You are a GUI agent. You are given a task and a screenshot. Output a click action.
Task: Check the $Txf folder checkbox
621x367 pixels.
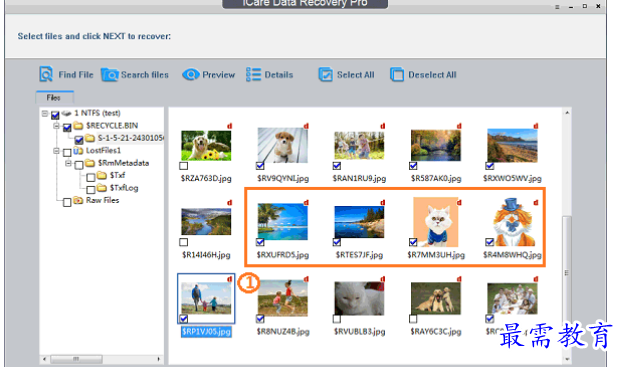point(91,177)
